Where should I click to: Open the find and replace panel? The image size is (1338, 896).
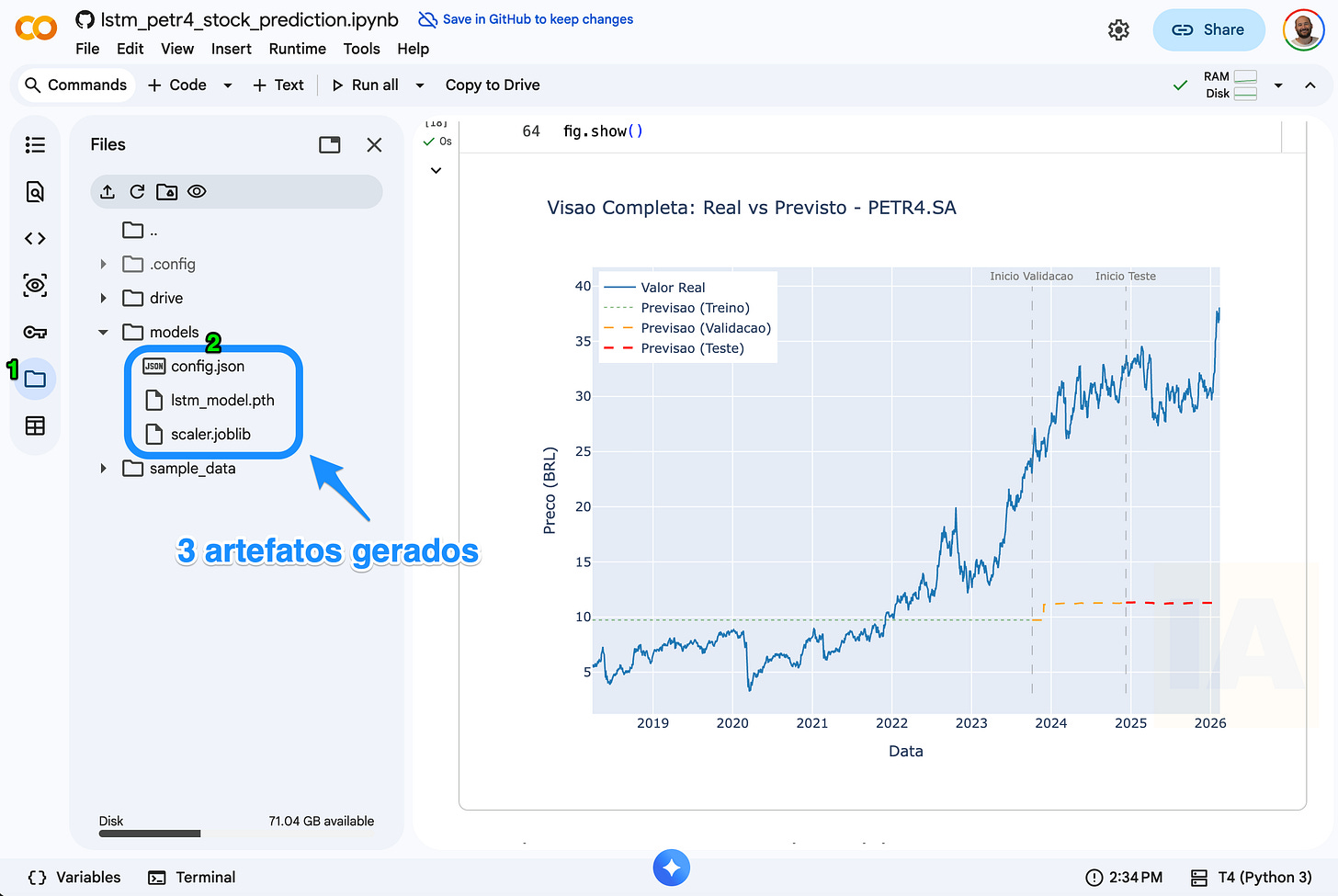point(35,191)
